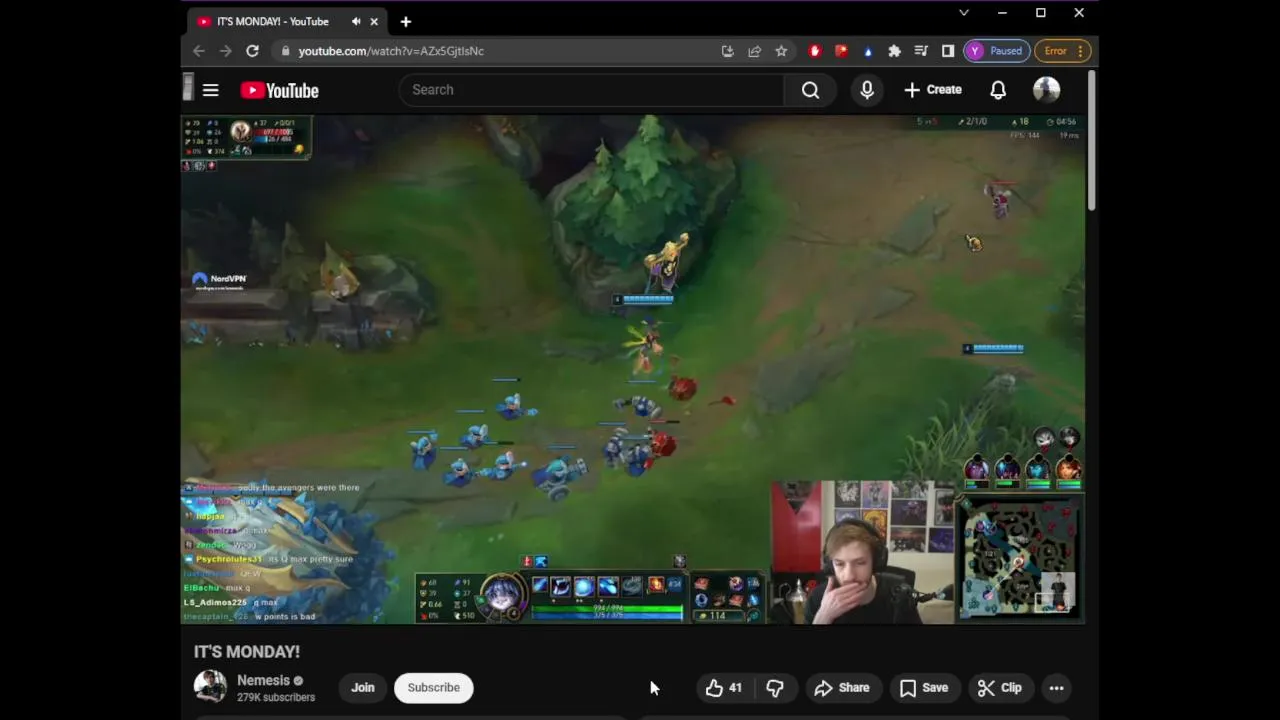
Task: Open the Create menu
Action: 933,90
